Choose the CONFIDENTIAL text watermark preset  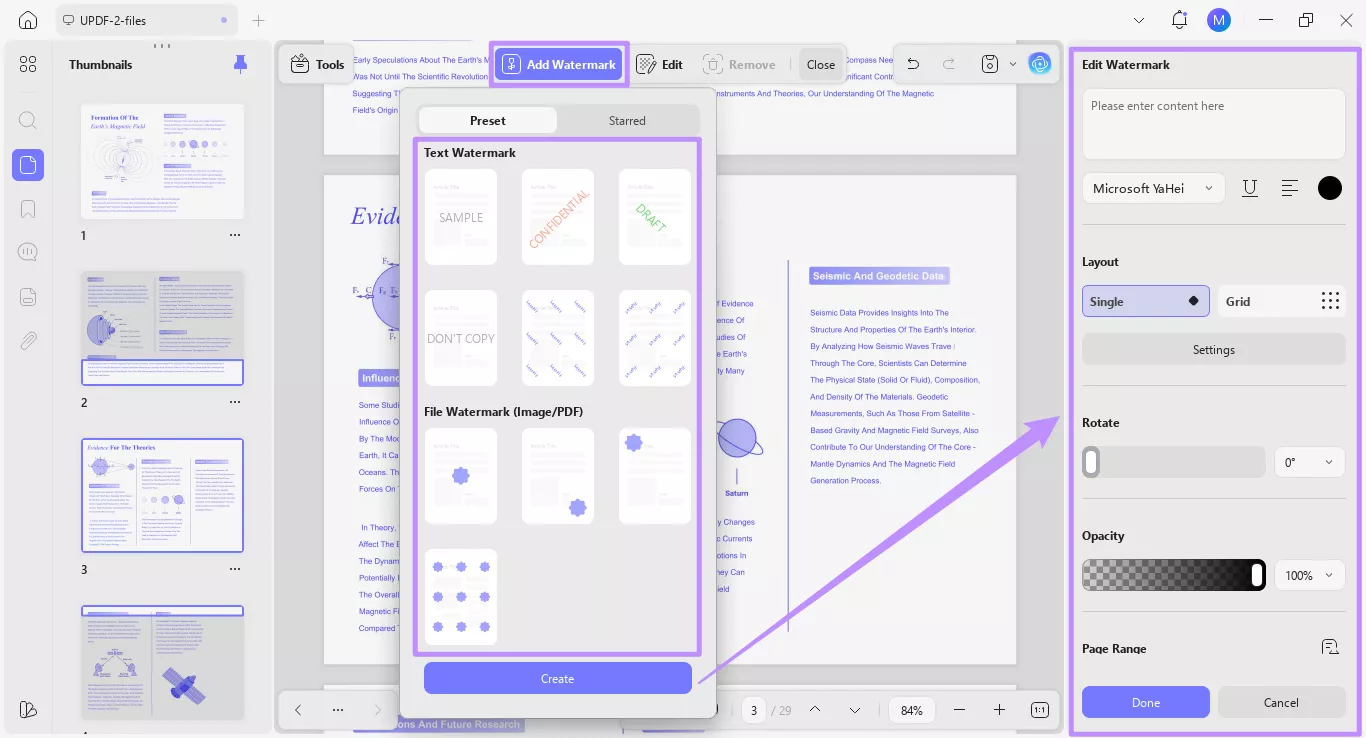(558, 217)
